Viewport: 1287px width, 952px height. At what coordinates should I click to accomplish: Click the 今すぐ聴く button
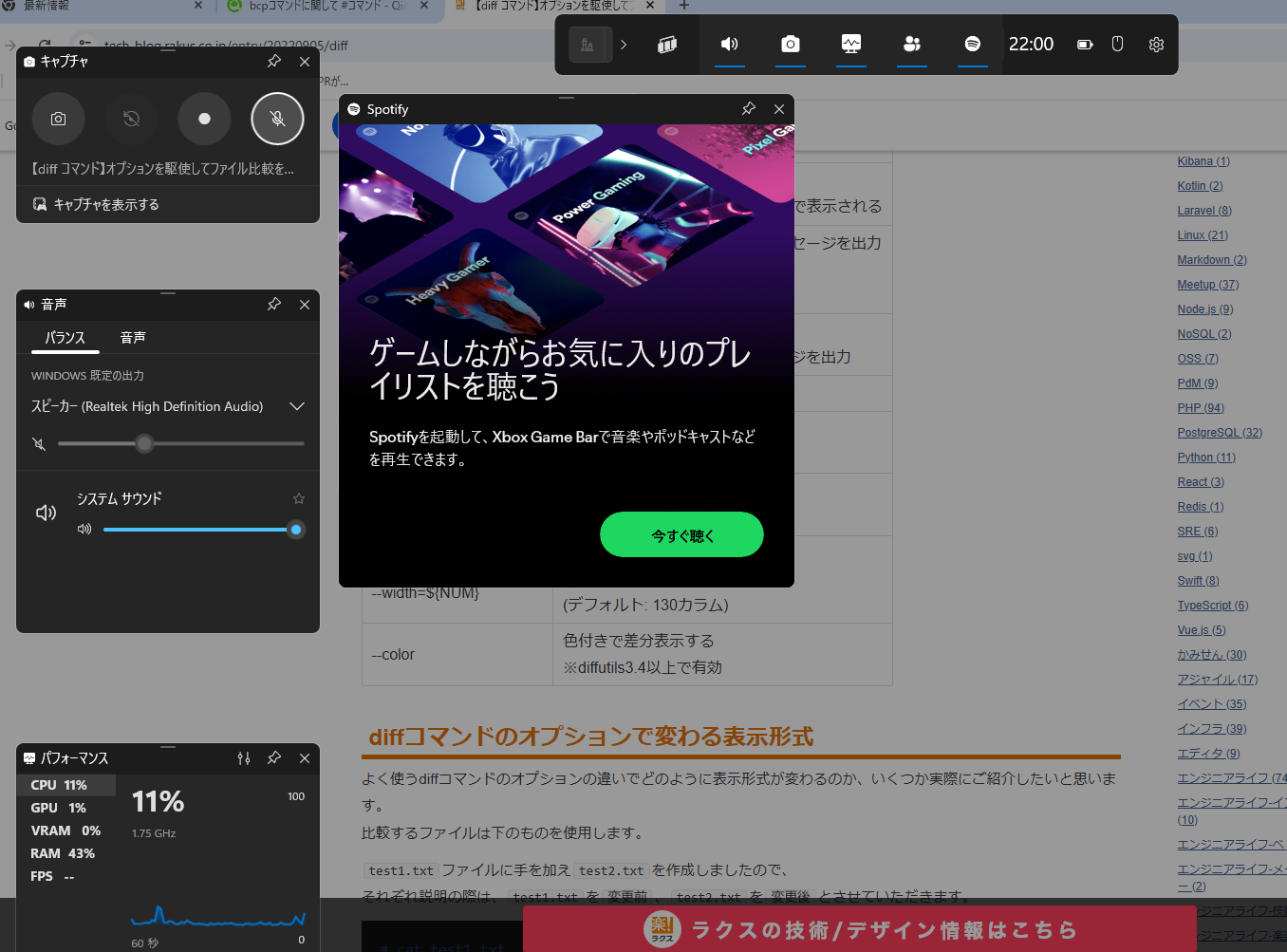pos(681,535)
